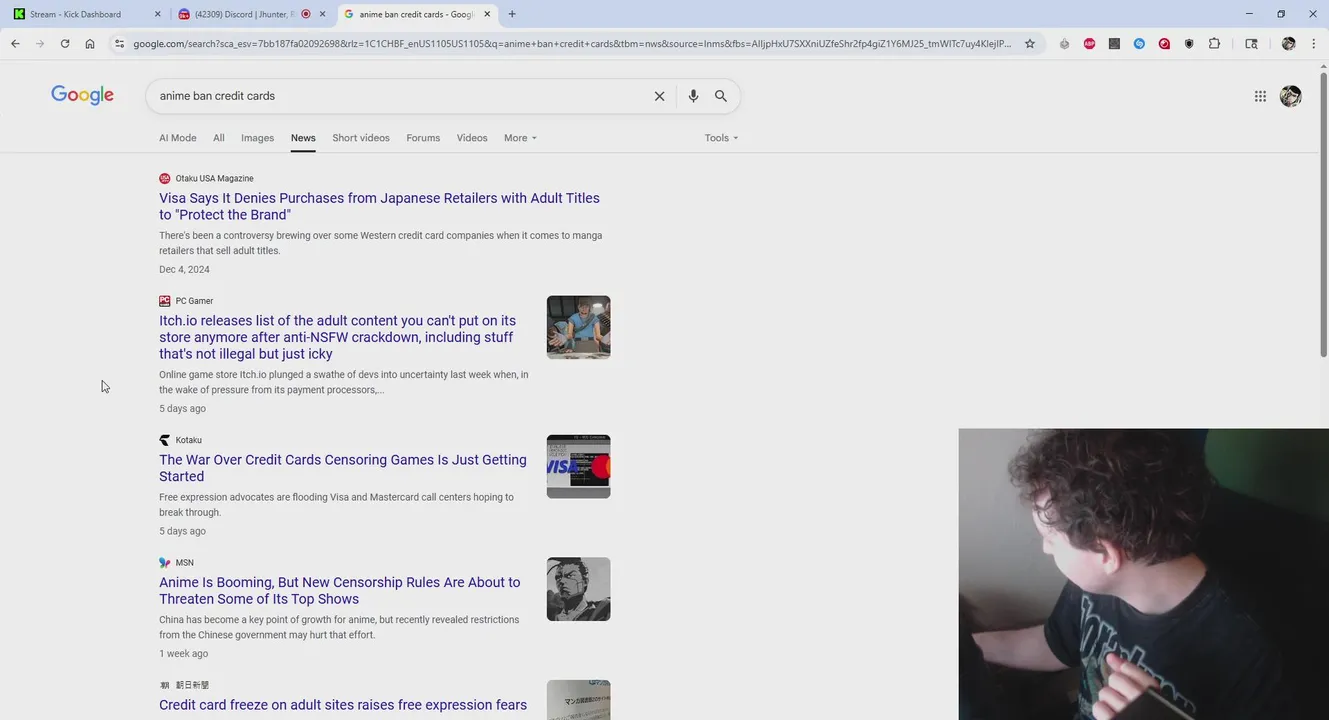The height and width of the screenshot is (720, 1329).
Task: Click the PC Gamer article thumbnail
Action: (x=578, y=327)
